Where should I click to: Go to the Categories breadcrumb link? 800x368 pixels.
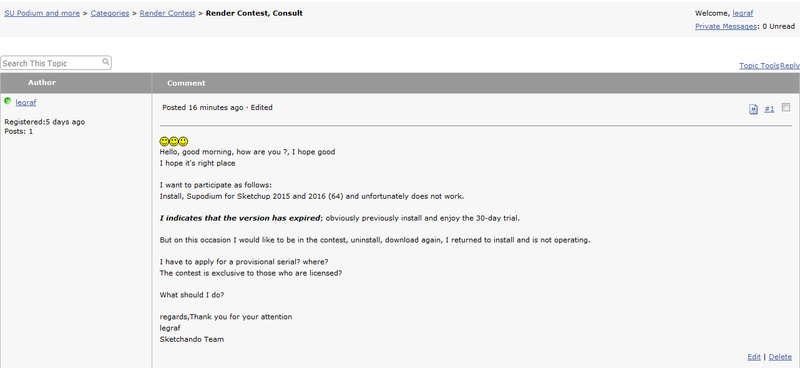[110, 13]
